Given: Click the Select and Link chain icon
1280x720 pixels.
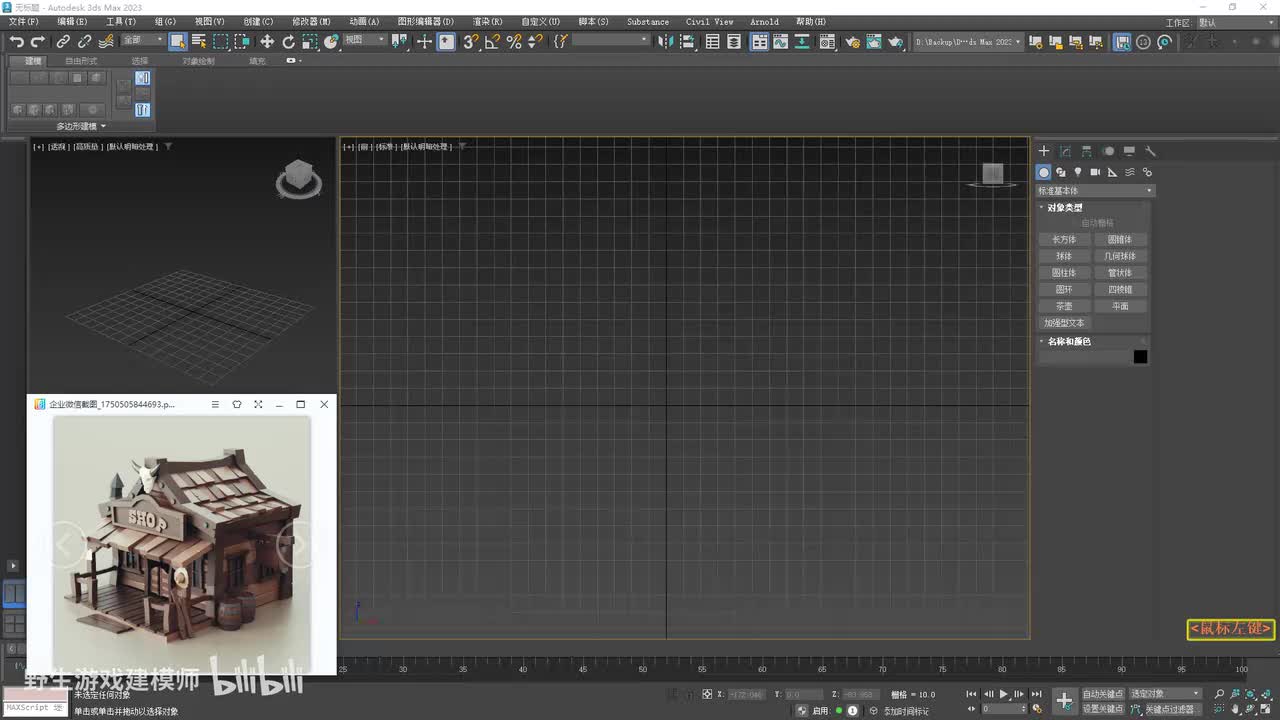Looking at the screenshot, I should (x=63, y=41).
